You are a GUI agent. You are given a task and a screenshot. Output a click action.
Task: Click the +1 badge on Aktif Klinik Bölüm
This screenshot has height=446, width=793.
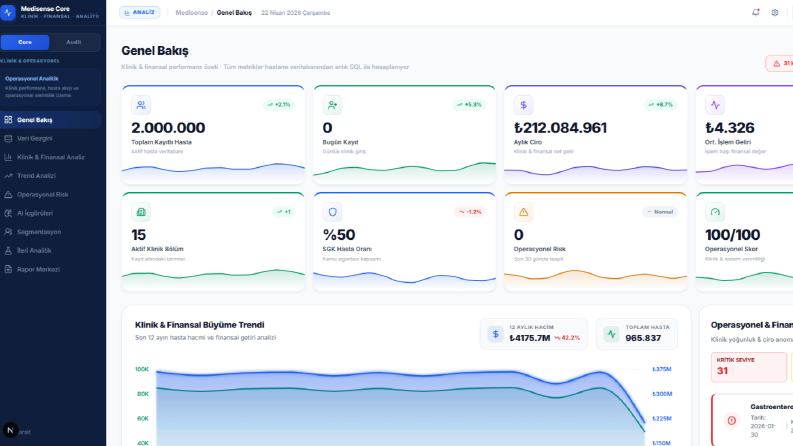tap(284, 212)
